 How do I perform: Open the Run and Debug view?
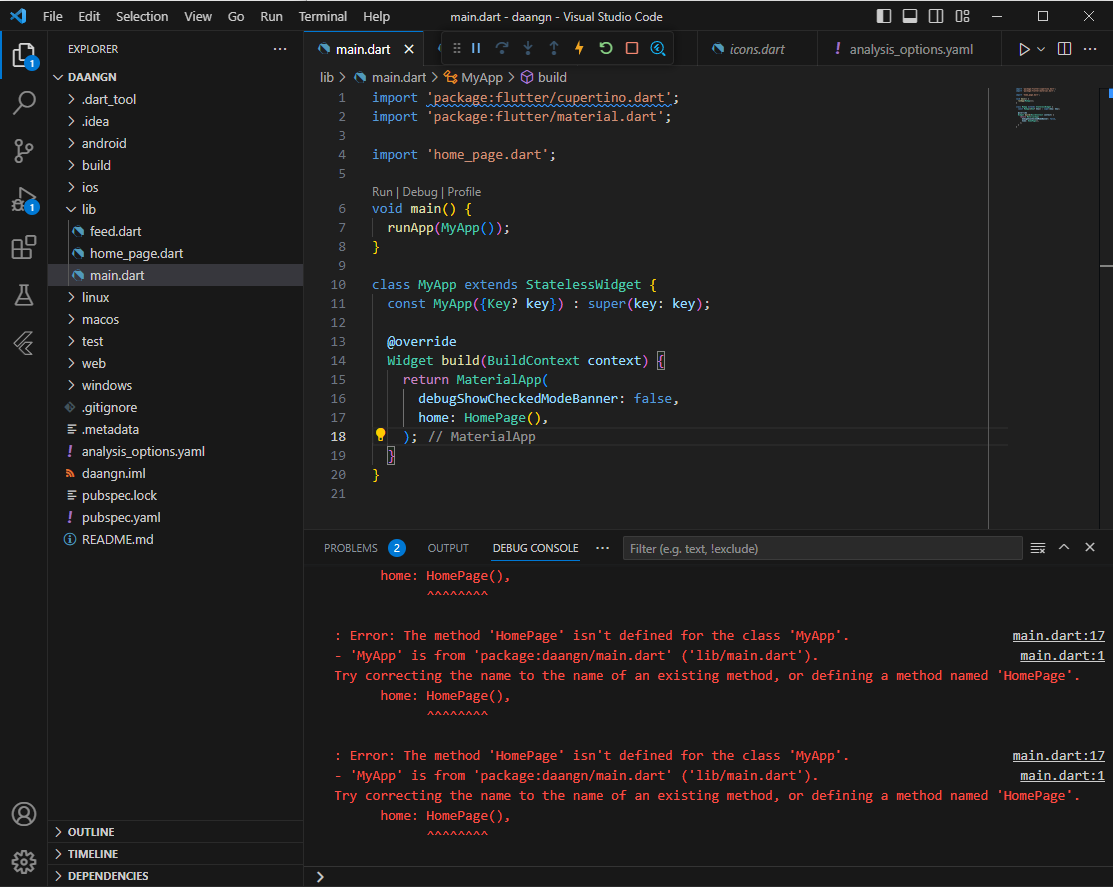(23, 200)
